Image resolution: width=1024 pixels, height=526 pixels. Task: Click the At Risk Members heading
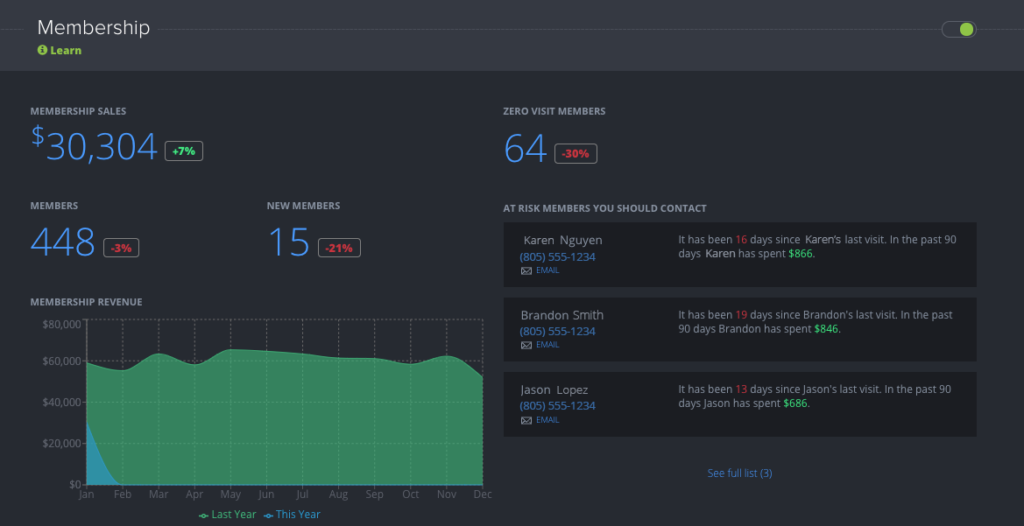tap(605, 208)
